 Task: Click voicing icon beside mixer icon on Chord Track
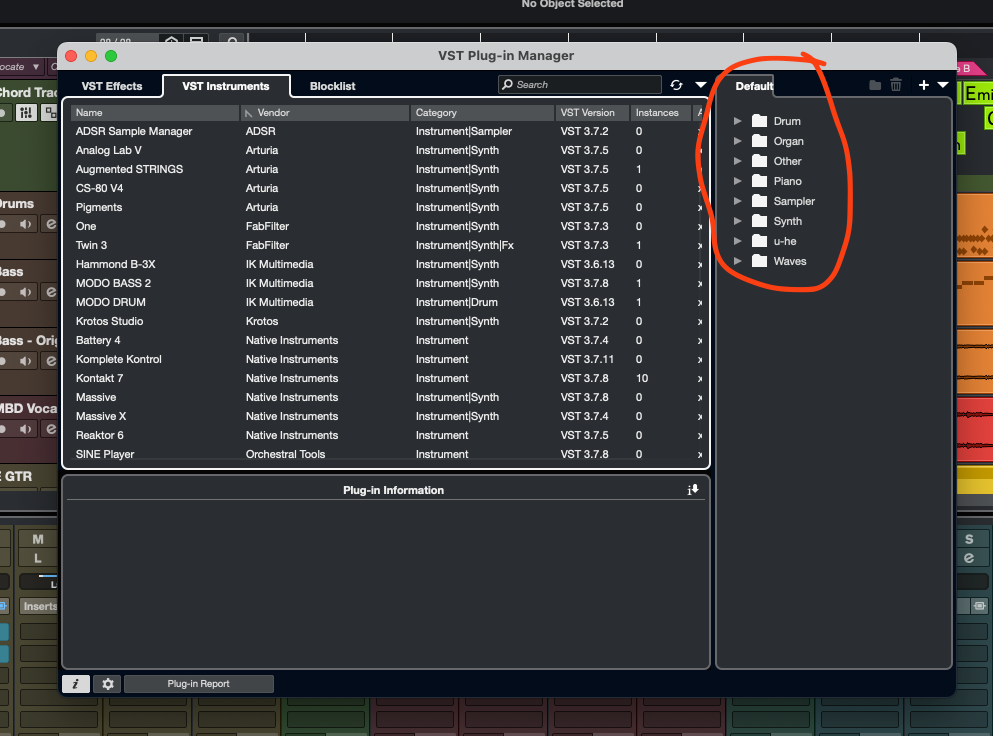click(x=49, y=113)
